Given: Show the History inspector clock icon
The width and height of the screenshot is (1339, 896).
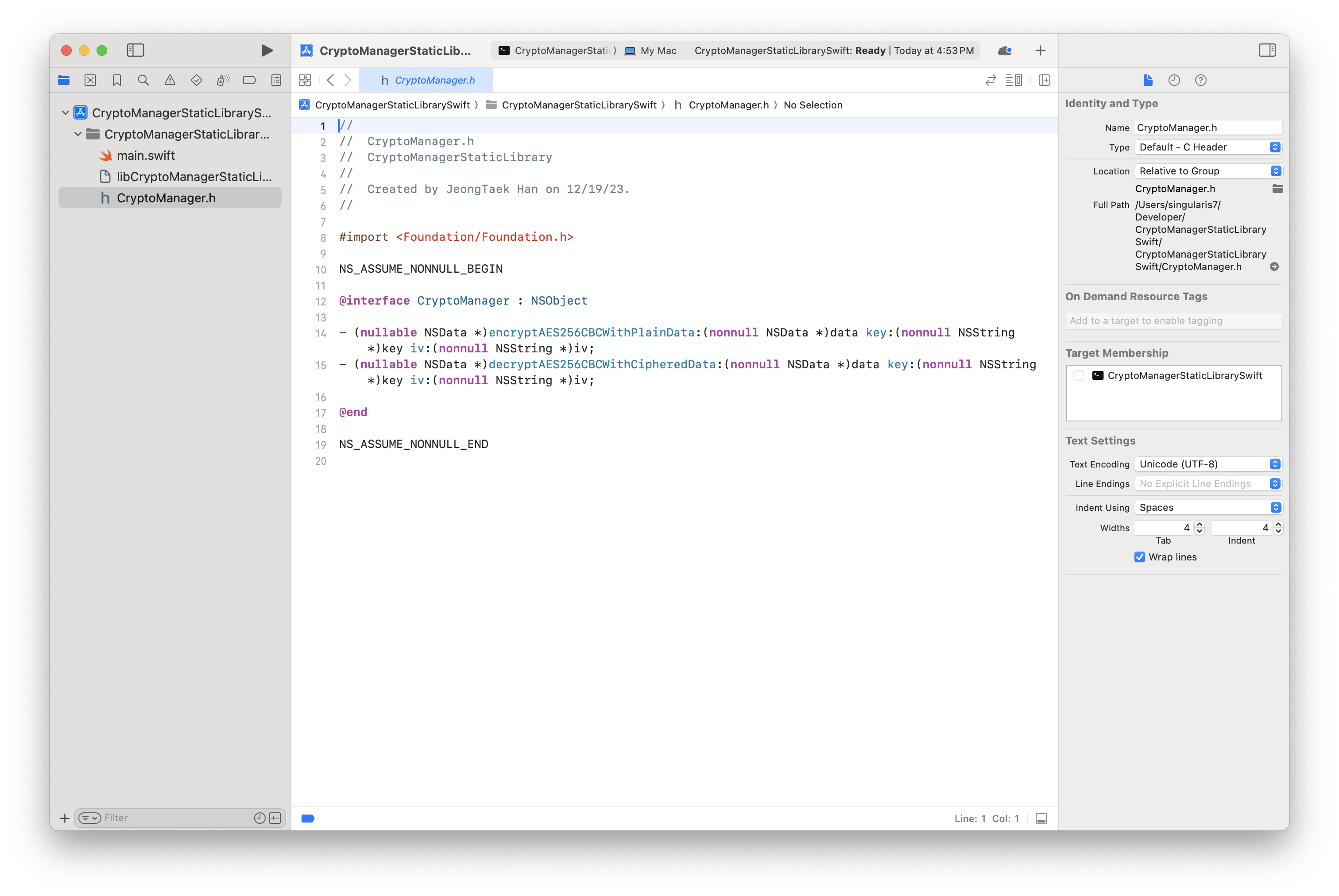Looking at the screenshot, I should pos(1174,80).
